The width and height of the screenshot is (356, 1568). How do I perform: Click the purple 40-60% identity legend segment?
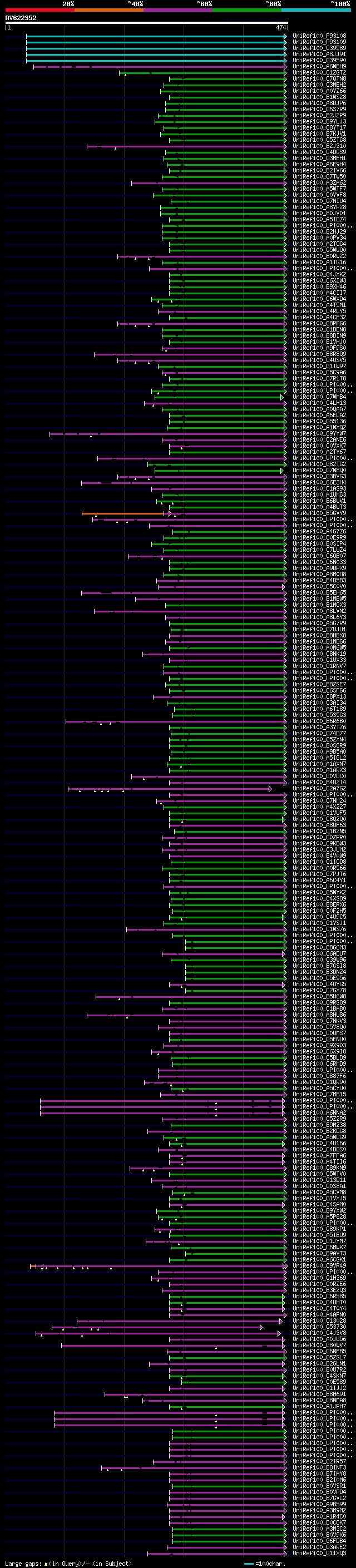[179, 10]
